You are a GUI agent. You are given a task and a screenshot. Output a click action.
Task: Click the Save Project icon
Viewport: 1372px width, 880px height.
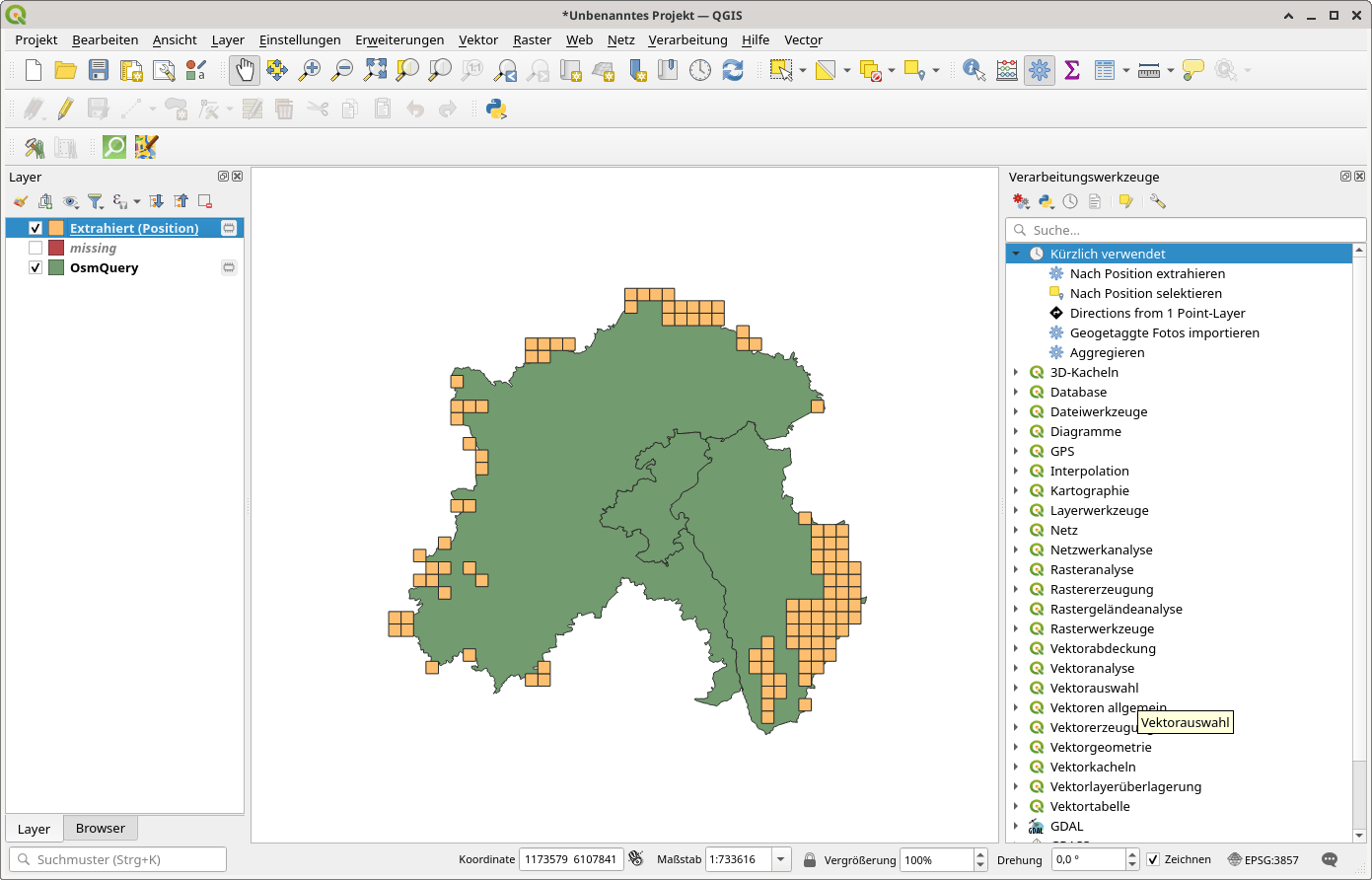coord(99,70)
